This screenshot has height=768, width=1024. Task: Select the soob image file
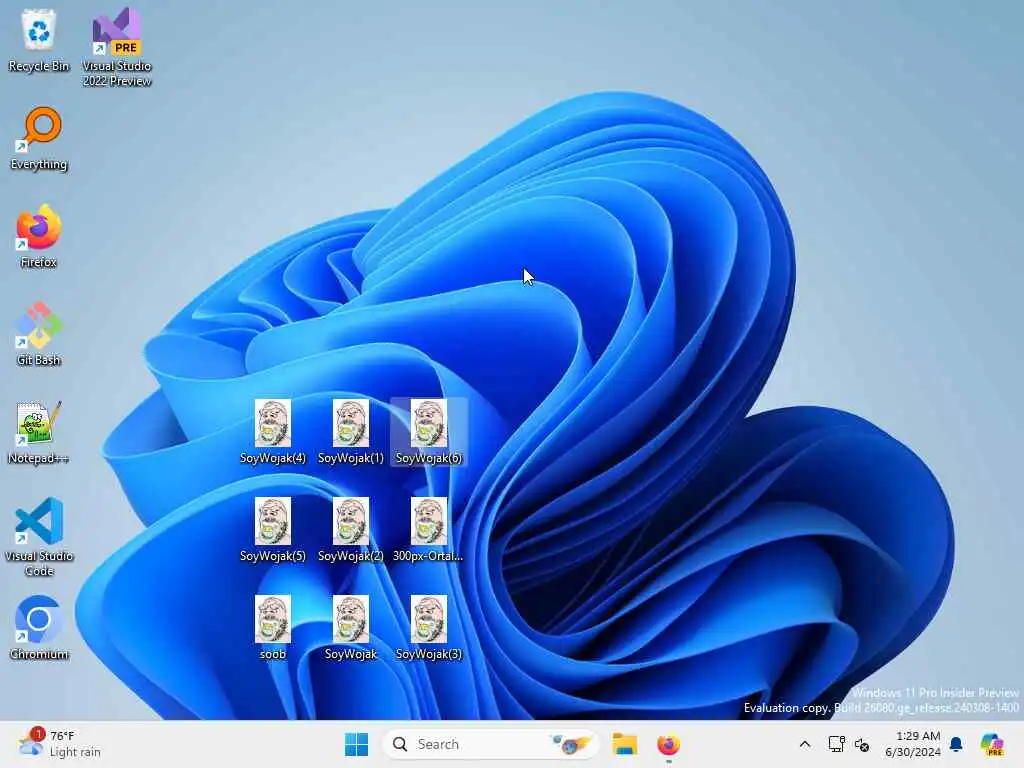(x=272, y=628)
